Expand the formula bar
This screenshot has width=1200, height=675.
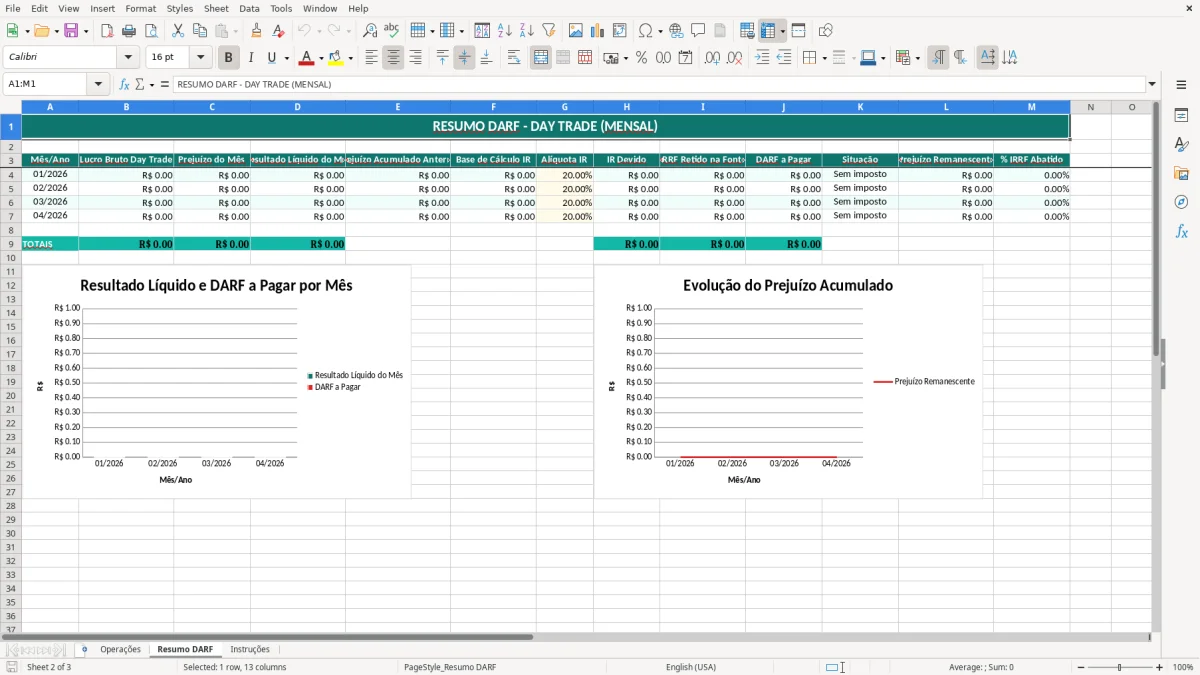(x=1152, y=84)
